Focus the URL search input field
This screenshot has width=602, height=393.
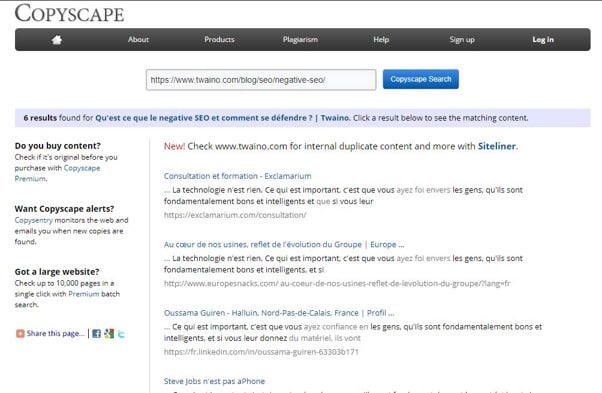coord(261,80)
